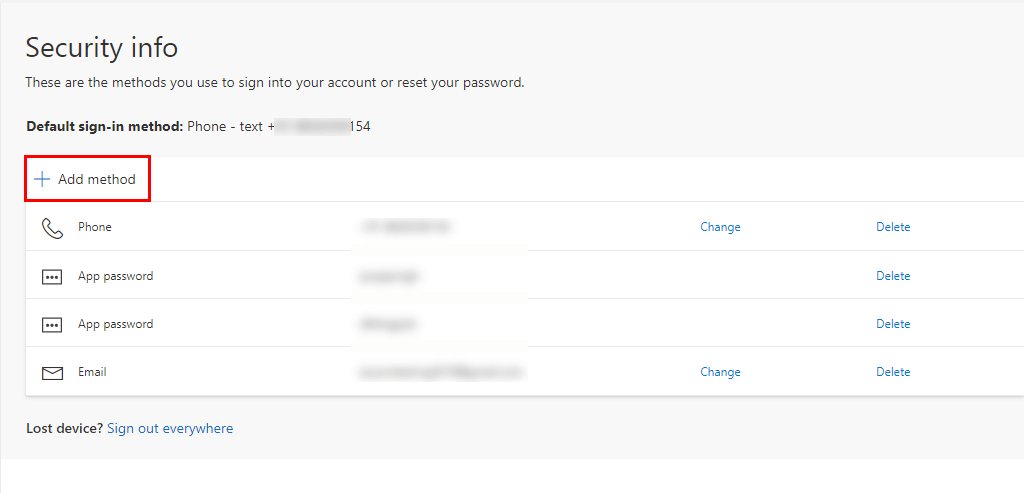Change the Phone sign-in method
Screen dimensions: 1024x493
(x=720, y=227)
